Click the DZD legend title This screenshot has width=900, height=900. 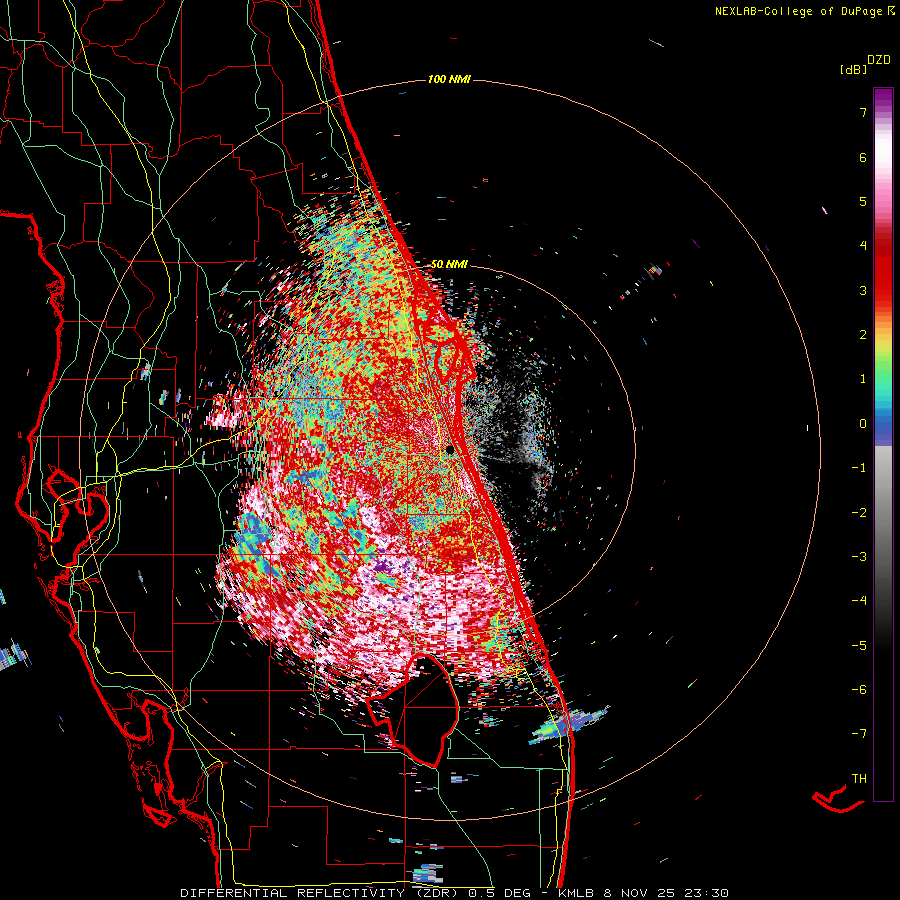pos(879,60)
